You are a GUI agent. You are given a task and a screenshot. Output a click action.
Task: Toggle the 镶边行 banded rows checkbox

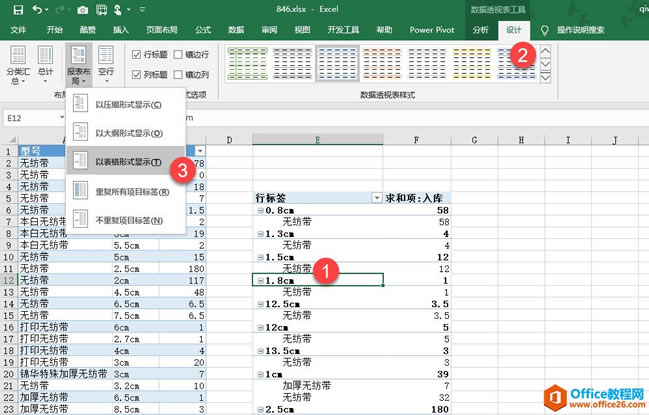click(178, 54)
